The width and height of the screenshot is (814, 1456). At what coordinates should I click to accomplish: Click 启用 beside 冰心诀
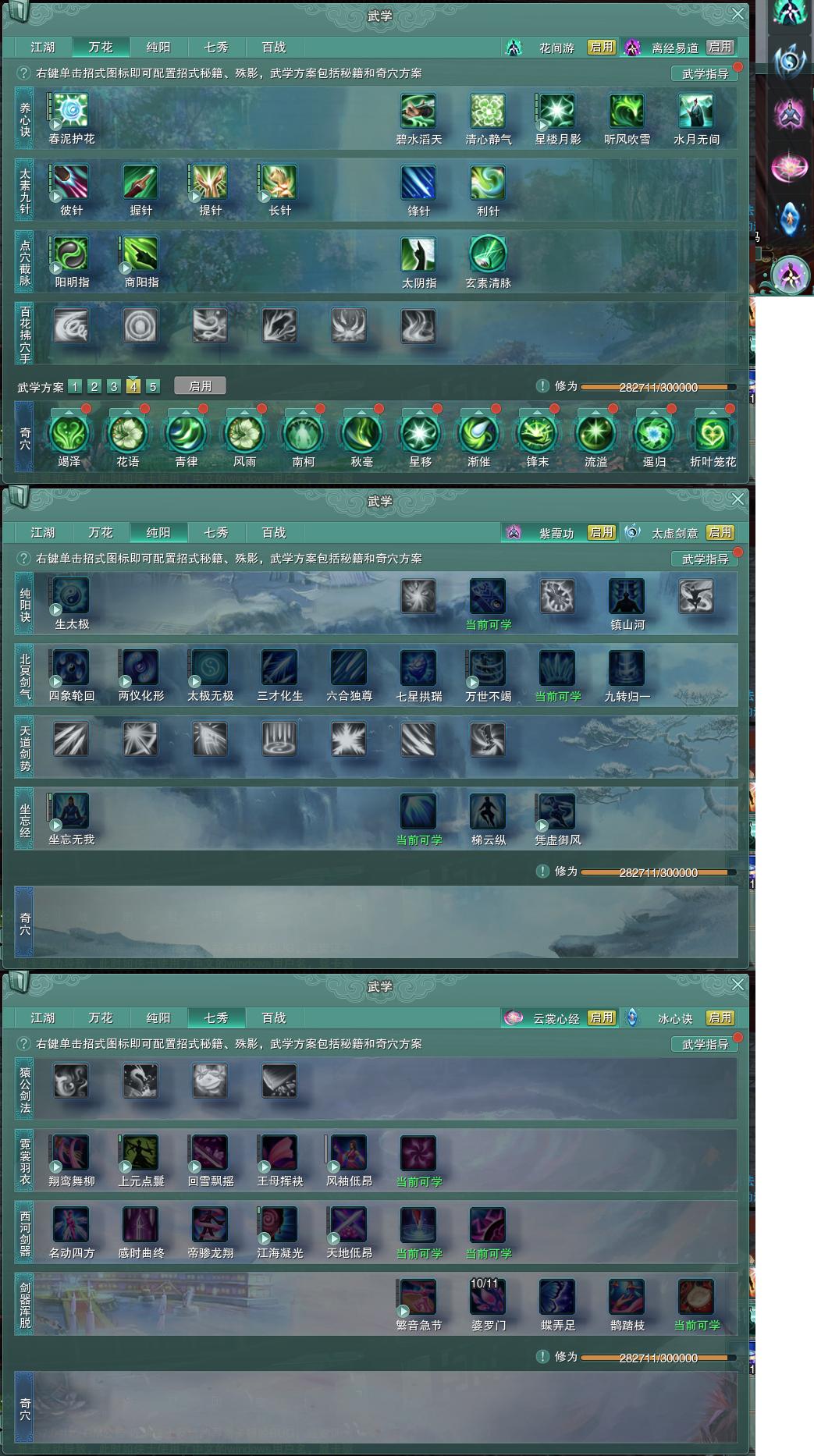(x=720, y=1018)
